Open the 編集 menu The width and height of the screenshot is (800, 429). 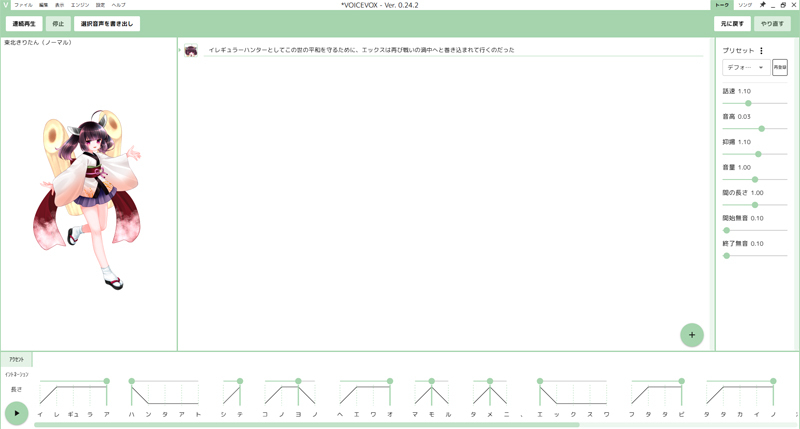click(44, 5)
